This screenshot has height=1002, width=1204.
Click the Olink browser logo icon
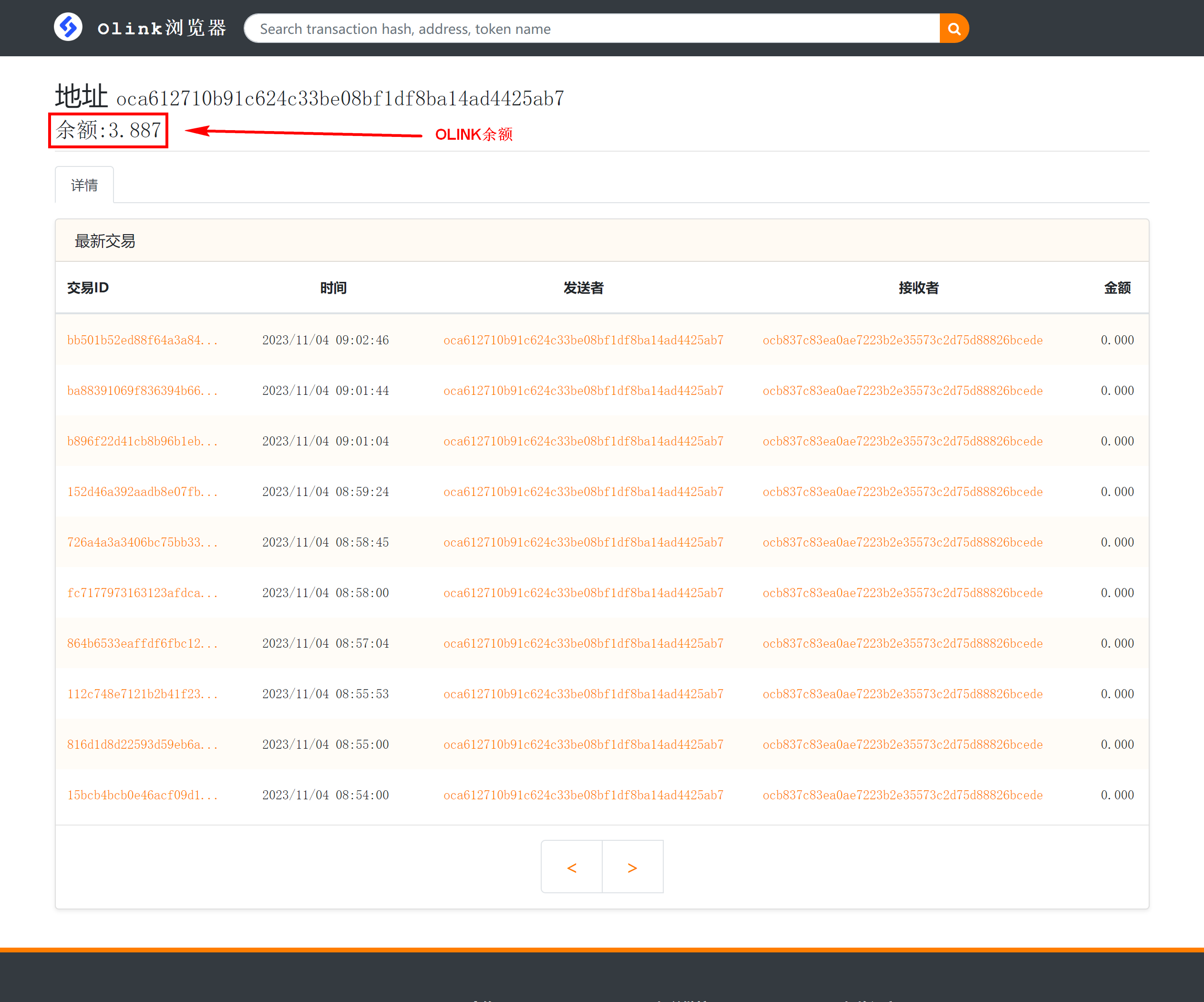(x=68, y=28)
